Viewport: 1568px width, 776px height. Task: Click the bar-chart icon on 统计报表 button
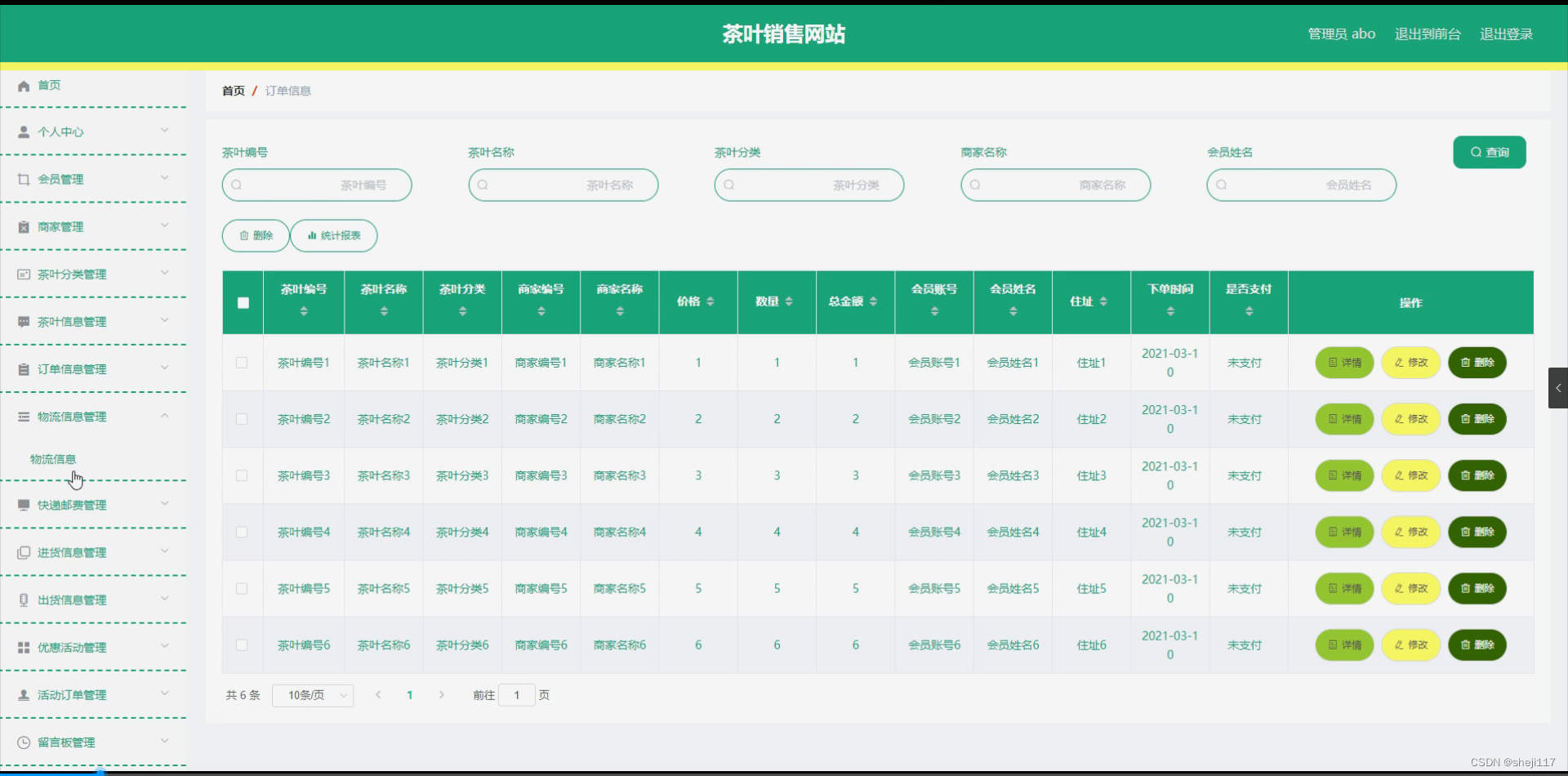pos(311,235)
